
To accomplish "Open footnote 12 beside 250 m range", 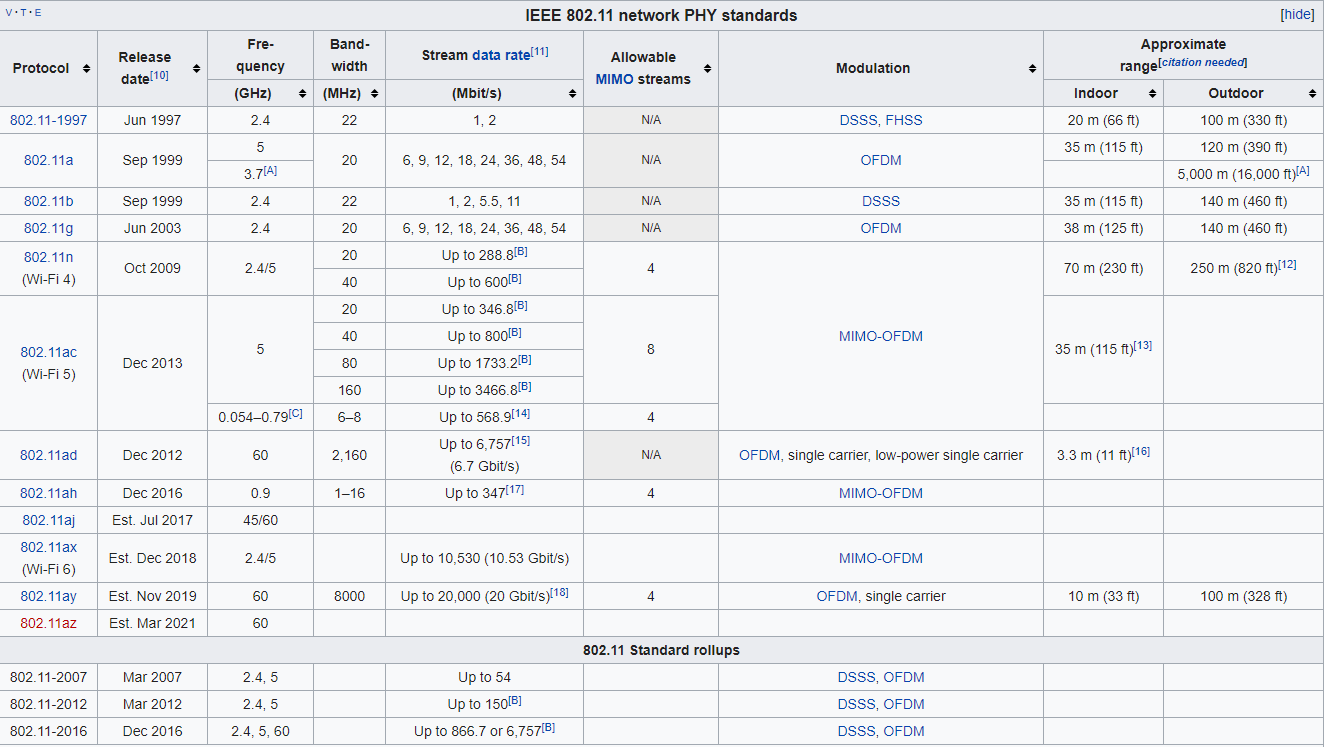I will 1287,265.
